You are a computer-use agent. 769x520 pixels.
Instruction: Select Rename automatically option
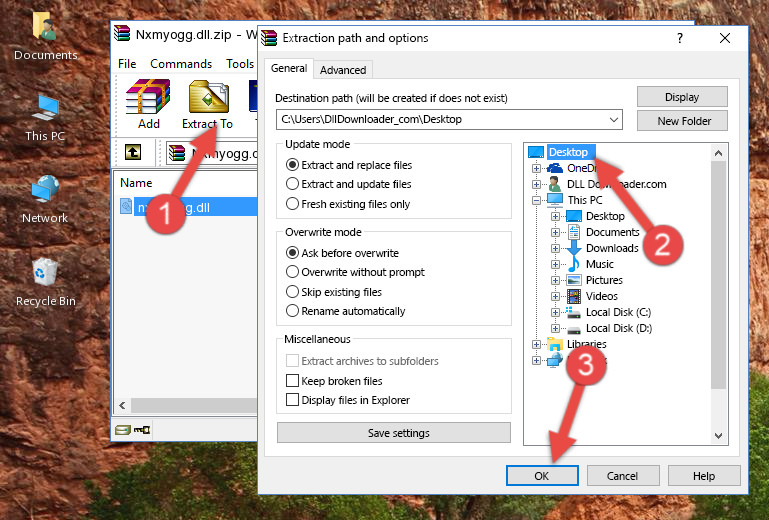coord(292,311)
